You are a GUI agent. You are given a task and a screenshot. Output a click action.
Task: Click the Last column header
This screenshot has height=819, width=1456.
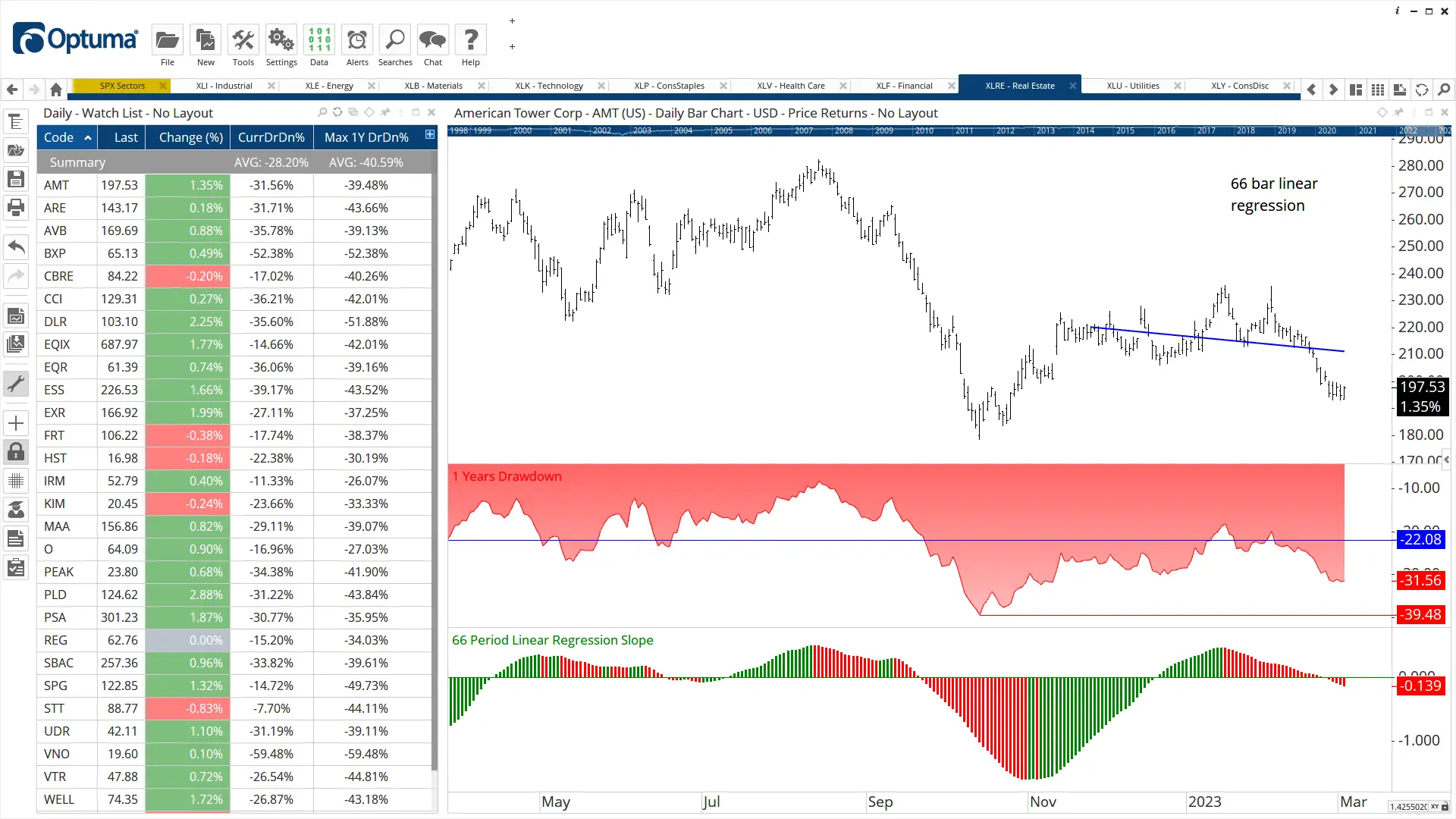[x=121, y=137]
